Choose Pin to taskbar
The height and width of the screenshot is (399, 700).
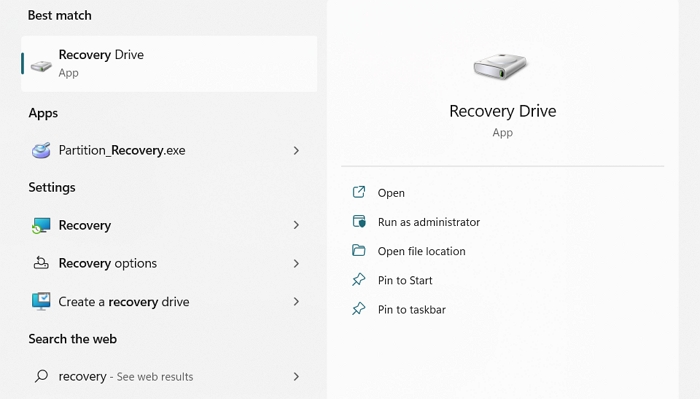click(412, 309)
